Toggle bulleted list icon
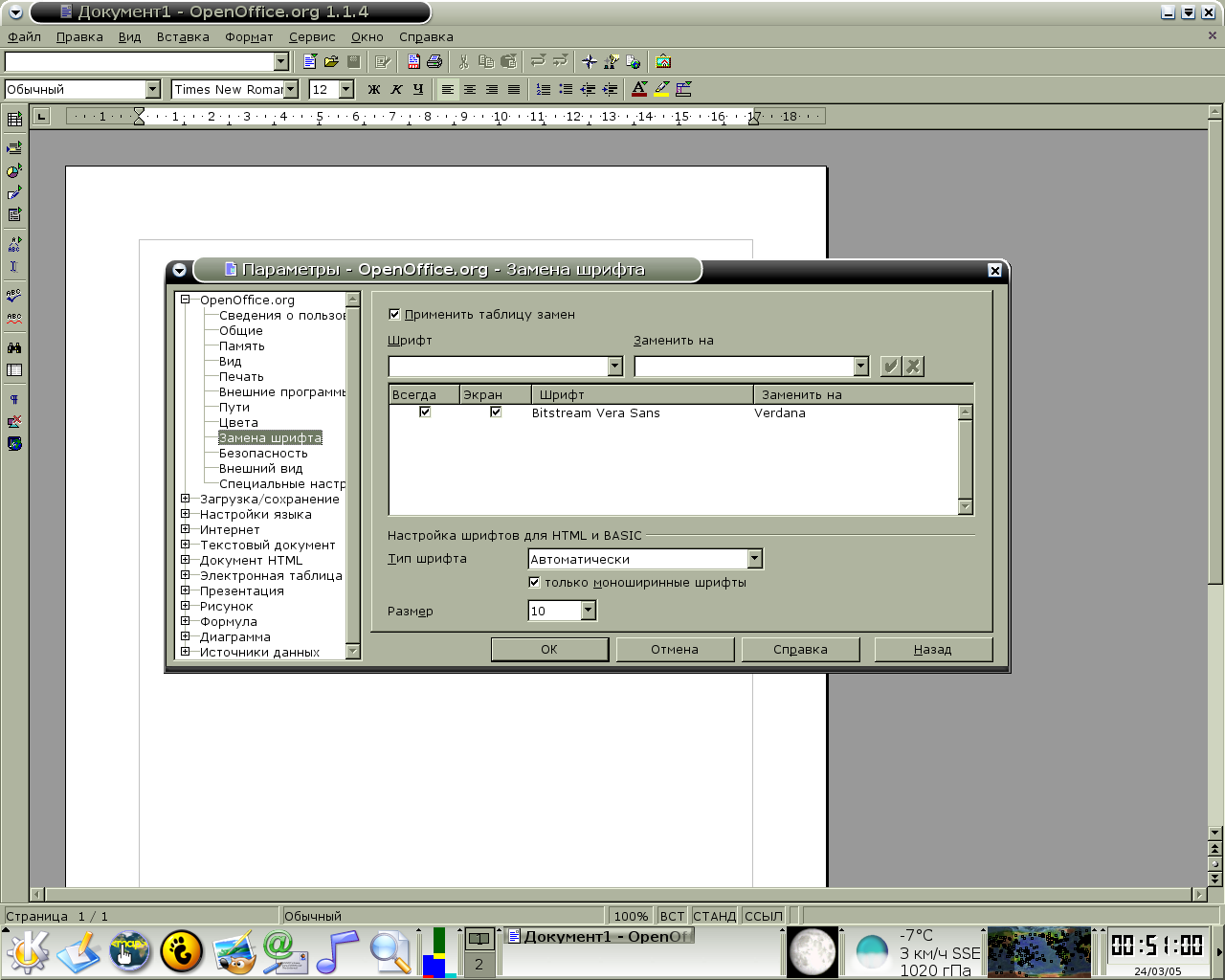The image size is (1225, 980). coord(566,89)
